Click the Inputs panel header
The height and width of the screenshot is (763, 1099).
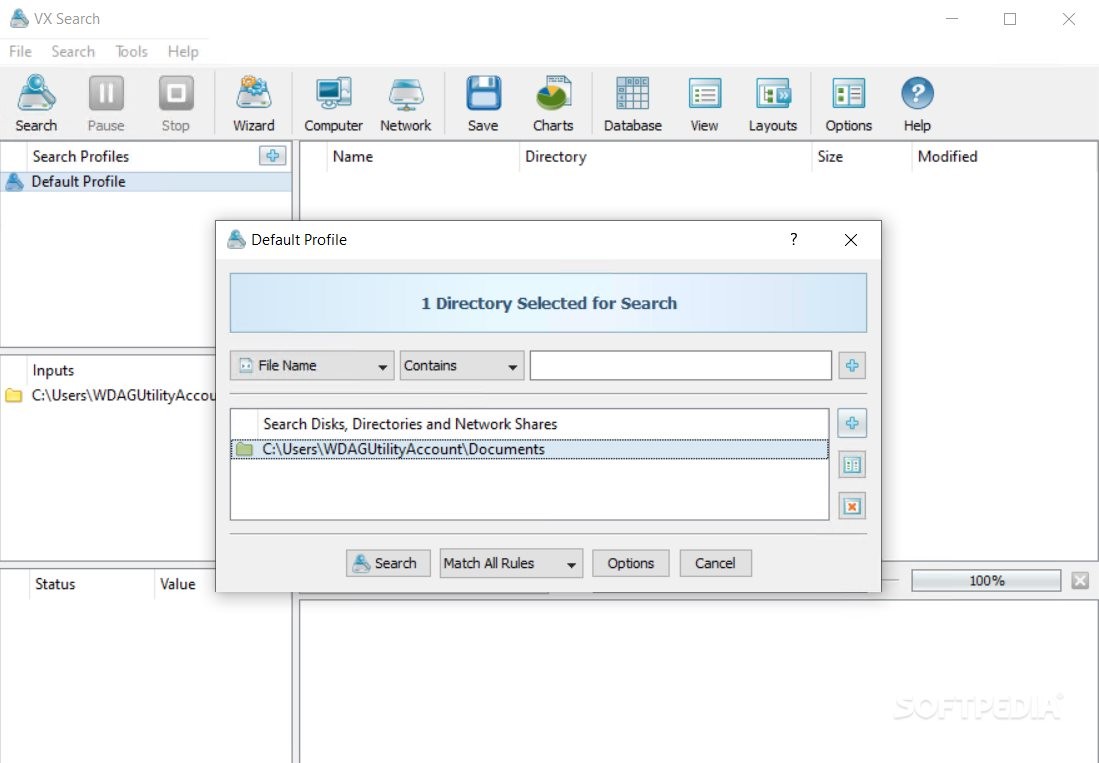click(121, 370)
